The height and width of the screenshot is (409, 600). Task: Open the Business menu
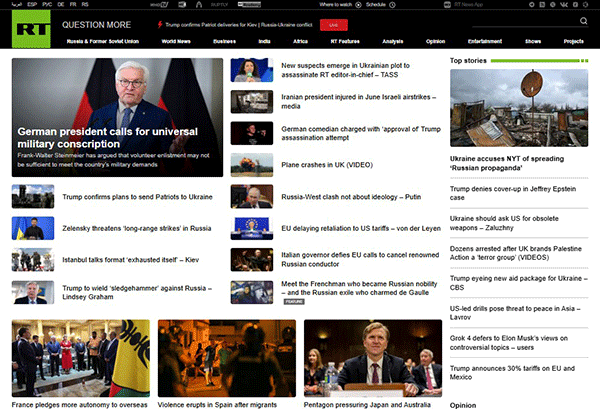tap(225, 41)
